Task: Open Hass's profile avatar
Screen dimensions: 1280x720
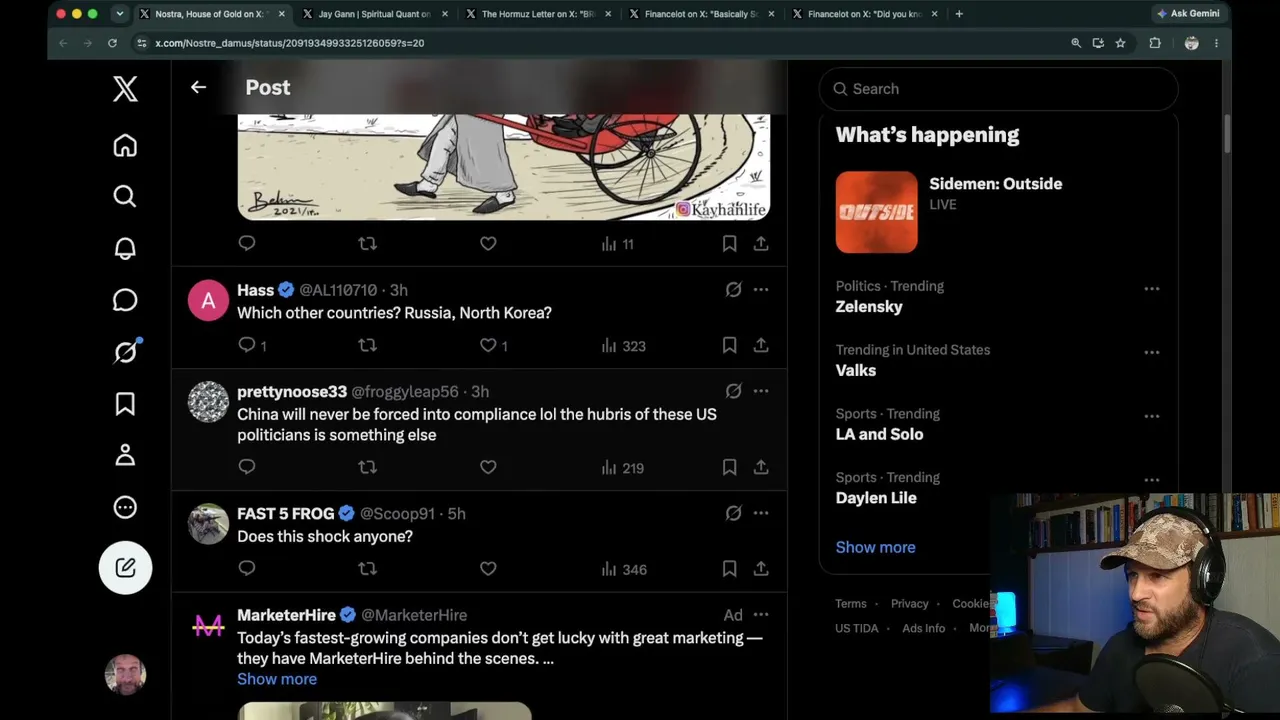Action: 208,300
